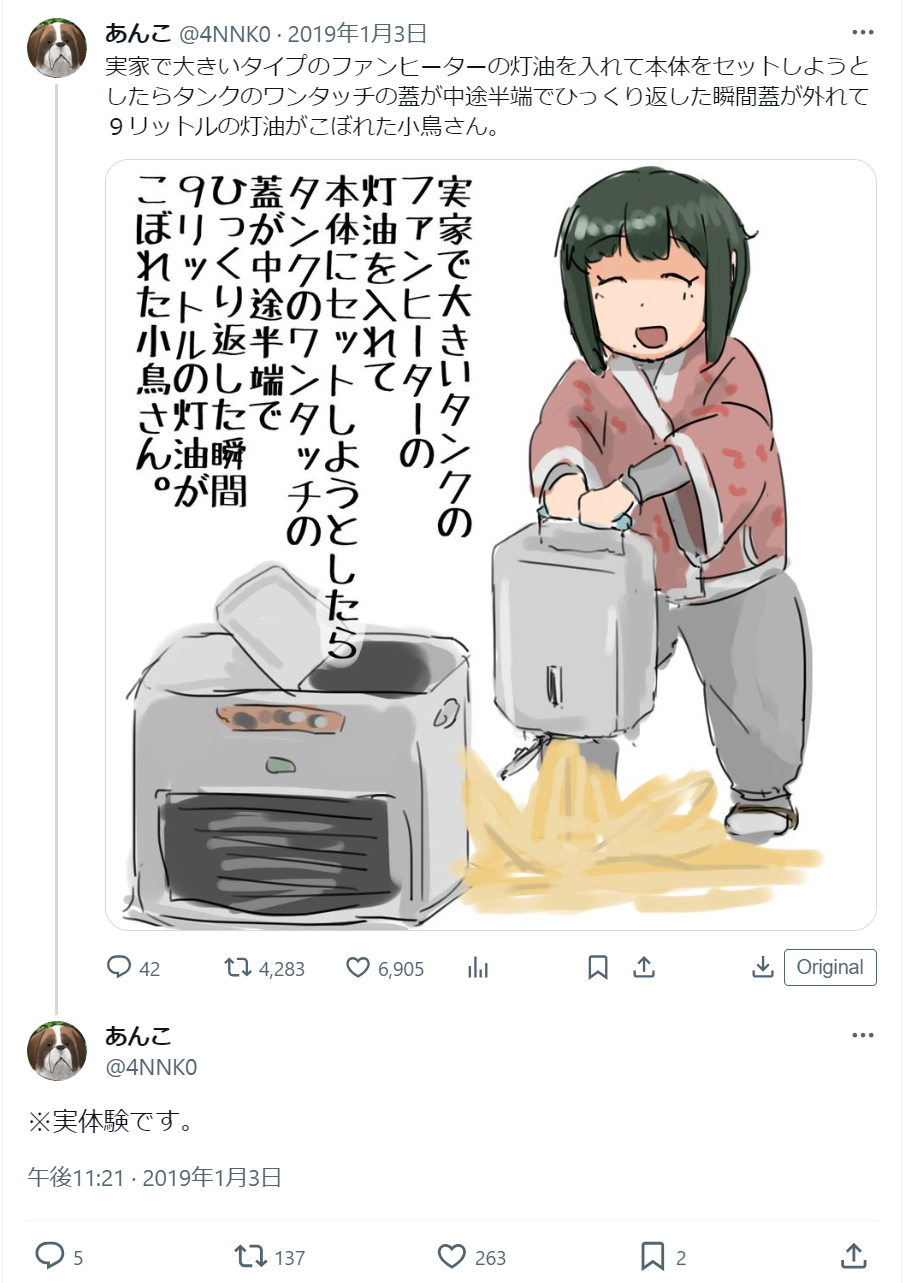This screenshot has width=923, height=1283.
Task: Open the dog avatar on first tweet
Action: (57, 47)
